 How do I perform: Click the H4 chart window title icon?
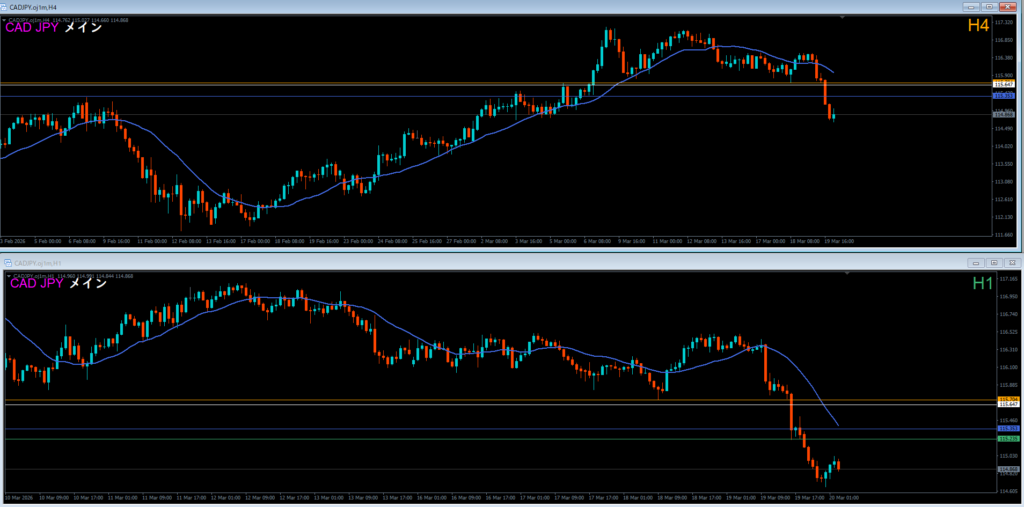5,8
